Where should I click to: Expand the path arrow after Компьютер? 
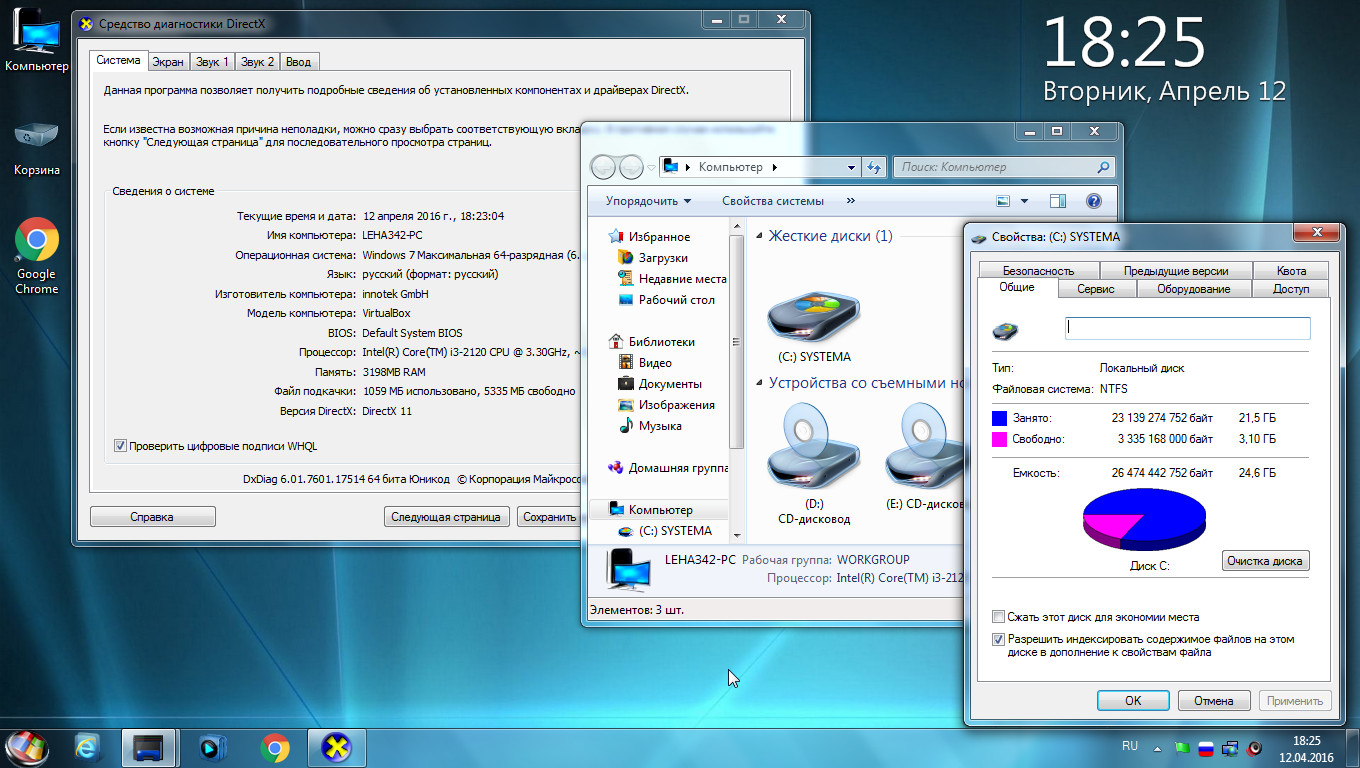tap(775, 167)
